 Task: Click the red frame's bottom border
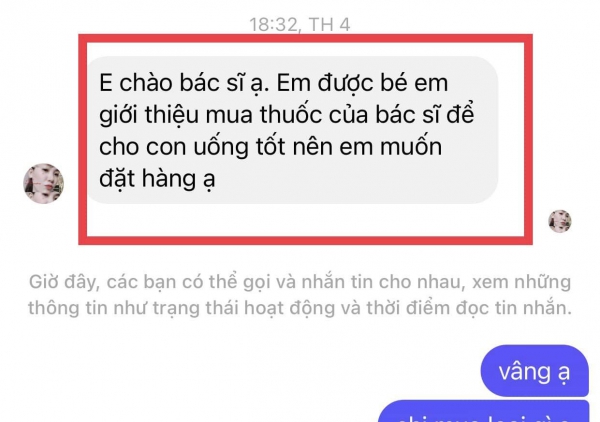(x=305, y=241)
